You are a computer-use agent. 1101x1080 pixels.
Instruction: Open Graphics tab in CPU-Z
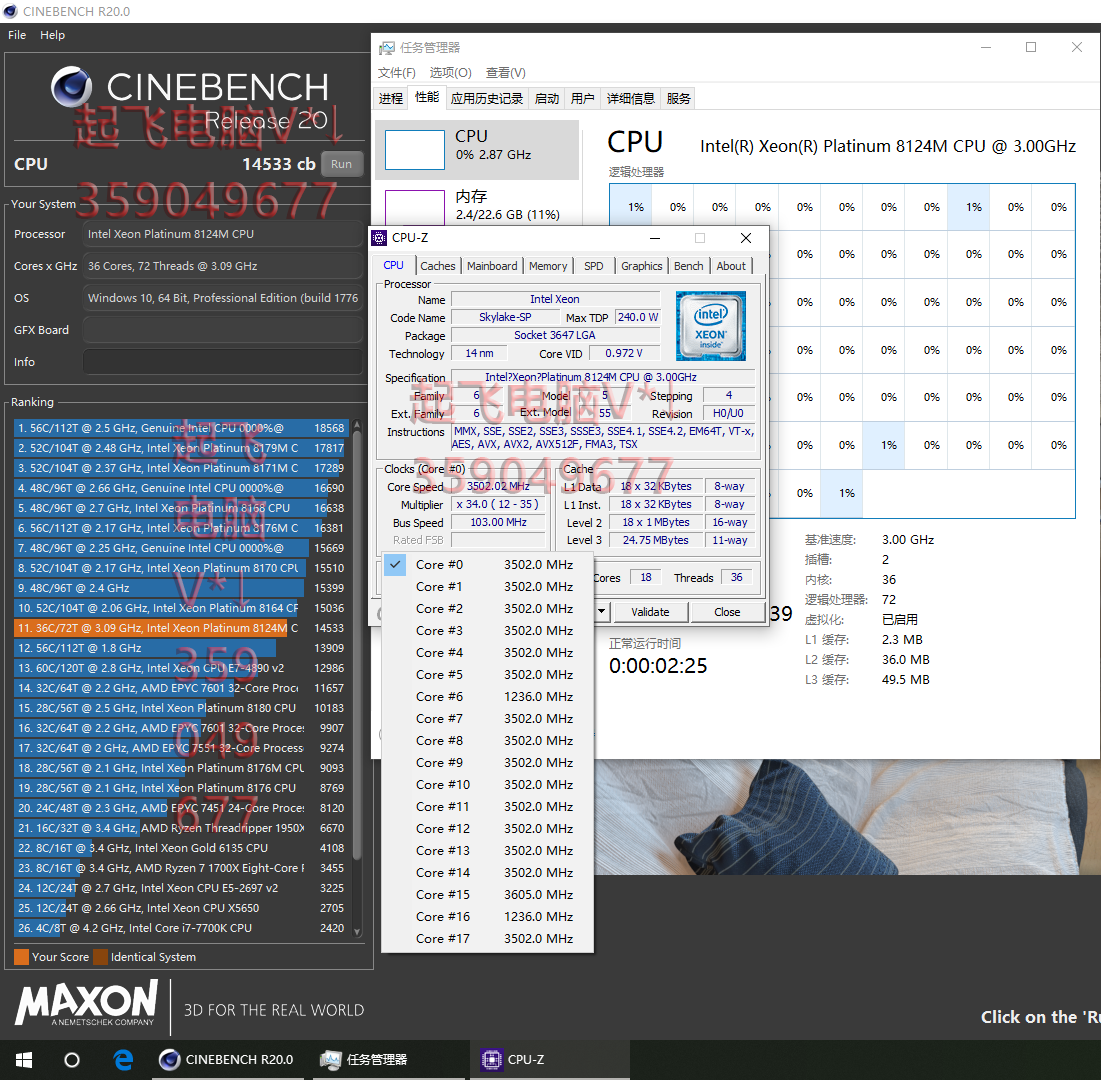(641, 266)
